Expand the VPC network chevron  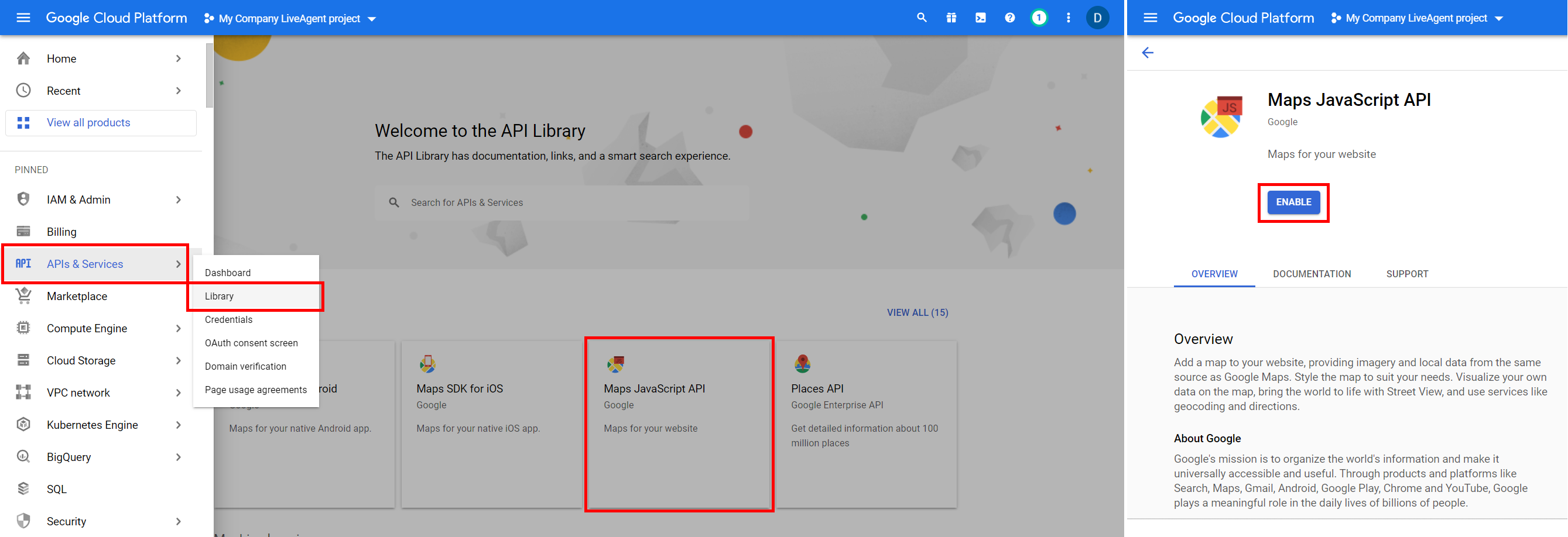179,393
